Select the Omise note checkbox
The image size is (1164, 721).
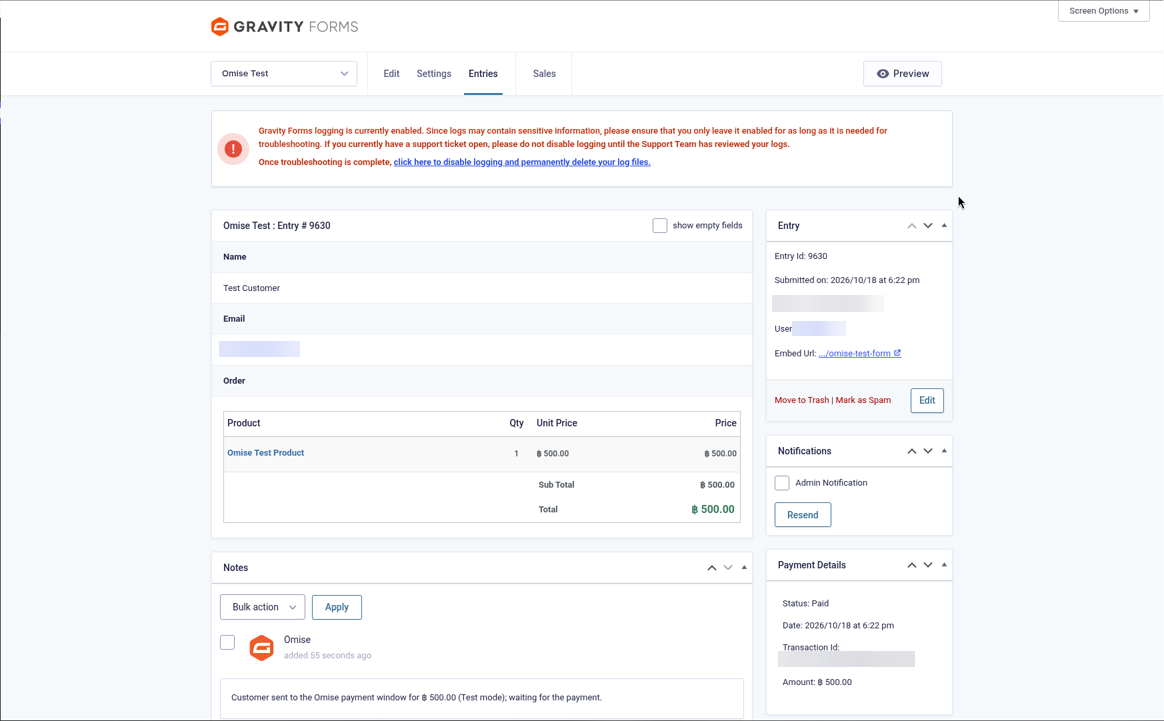pos(227,642)
